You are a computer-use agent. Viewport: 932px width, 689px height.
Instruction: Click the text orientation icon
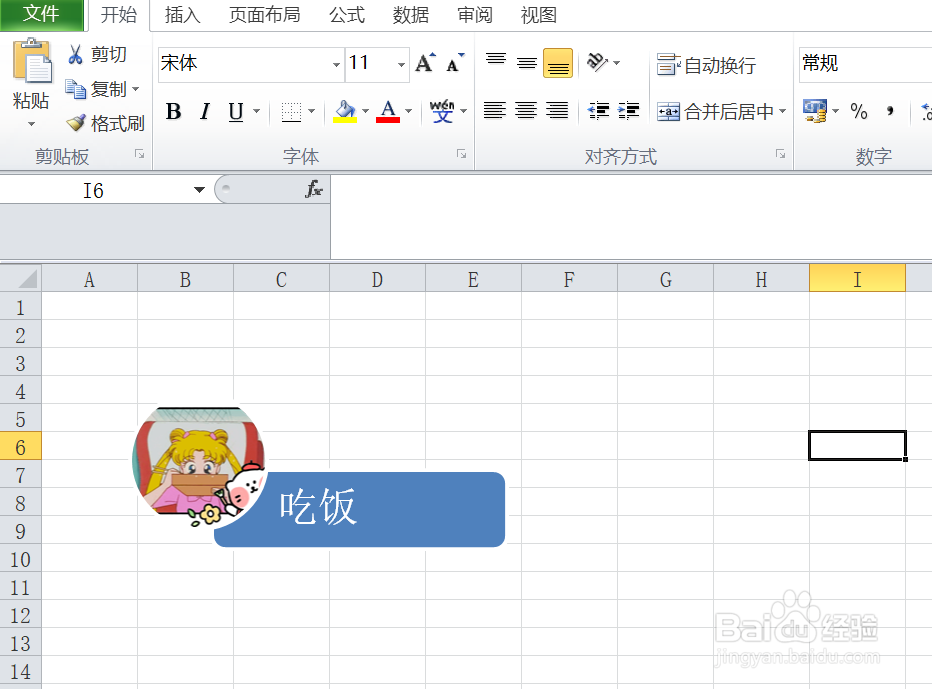tap(597, 62)
